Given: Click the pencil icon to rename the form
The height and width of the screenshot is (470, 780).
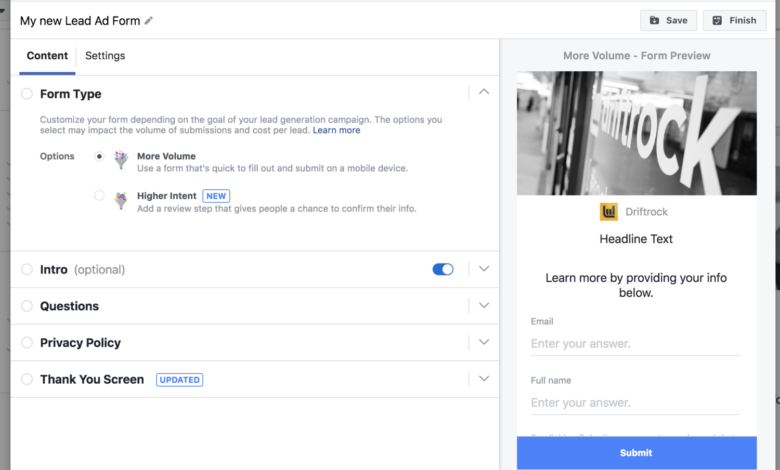Looking at the screenshot, I should pos(149,20).
